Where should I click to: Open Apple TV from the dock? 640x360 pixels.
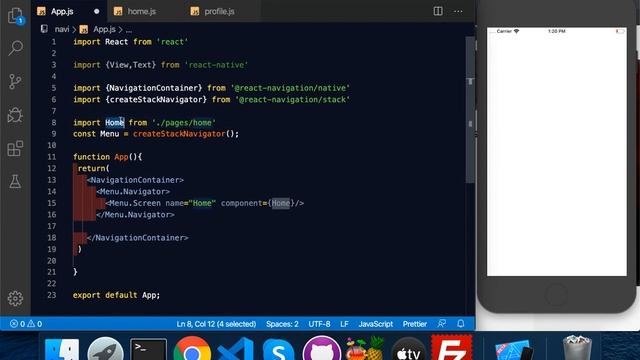[x=408, y=349]
